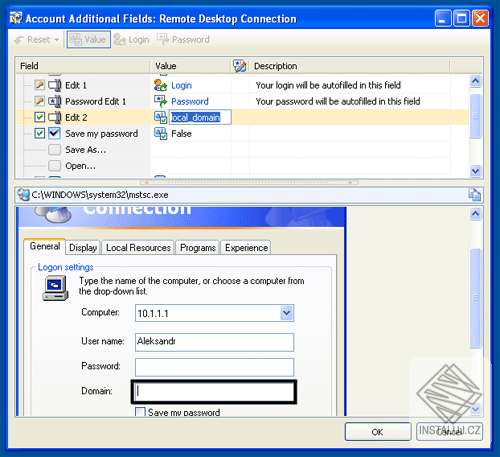
Task: Click the Password value icon in Value column
Action: pyautogui.click(x=160, y=101)
